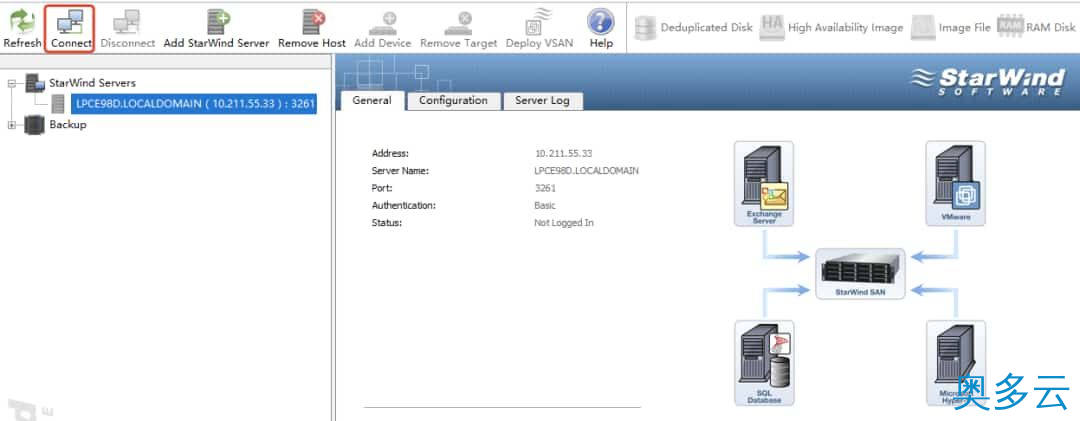Select High Availability Image option
The image size is (1080, 421).
pyautogui.click(x=831, y=28)
